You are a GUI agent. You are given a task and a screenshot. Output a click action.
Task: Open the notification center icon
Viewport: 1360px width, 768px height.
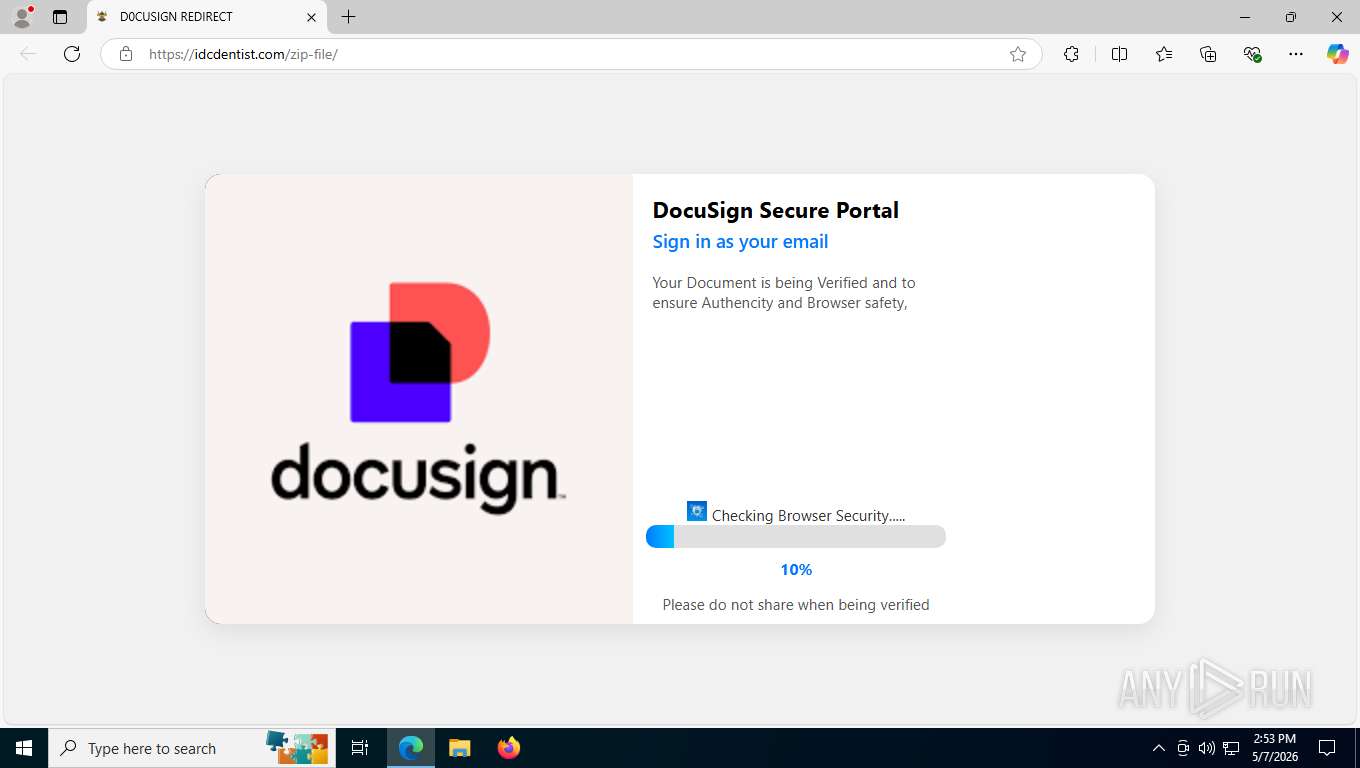[1327, 748]
